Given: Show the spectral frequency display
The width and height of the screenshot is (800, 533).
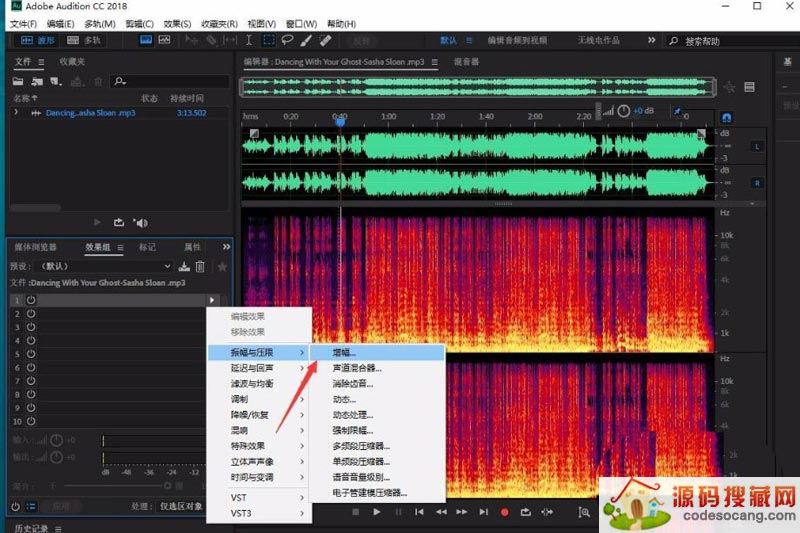Looking at the screenshot, I should click(x=145, y=40).
